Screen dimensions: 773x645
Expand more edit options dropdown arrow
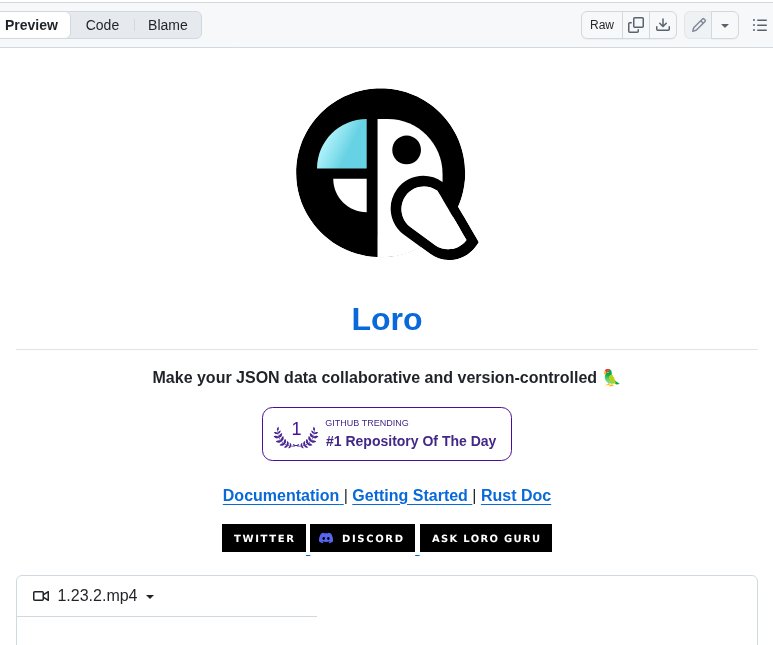[x=725, y=25]
